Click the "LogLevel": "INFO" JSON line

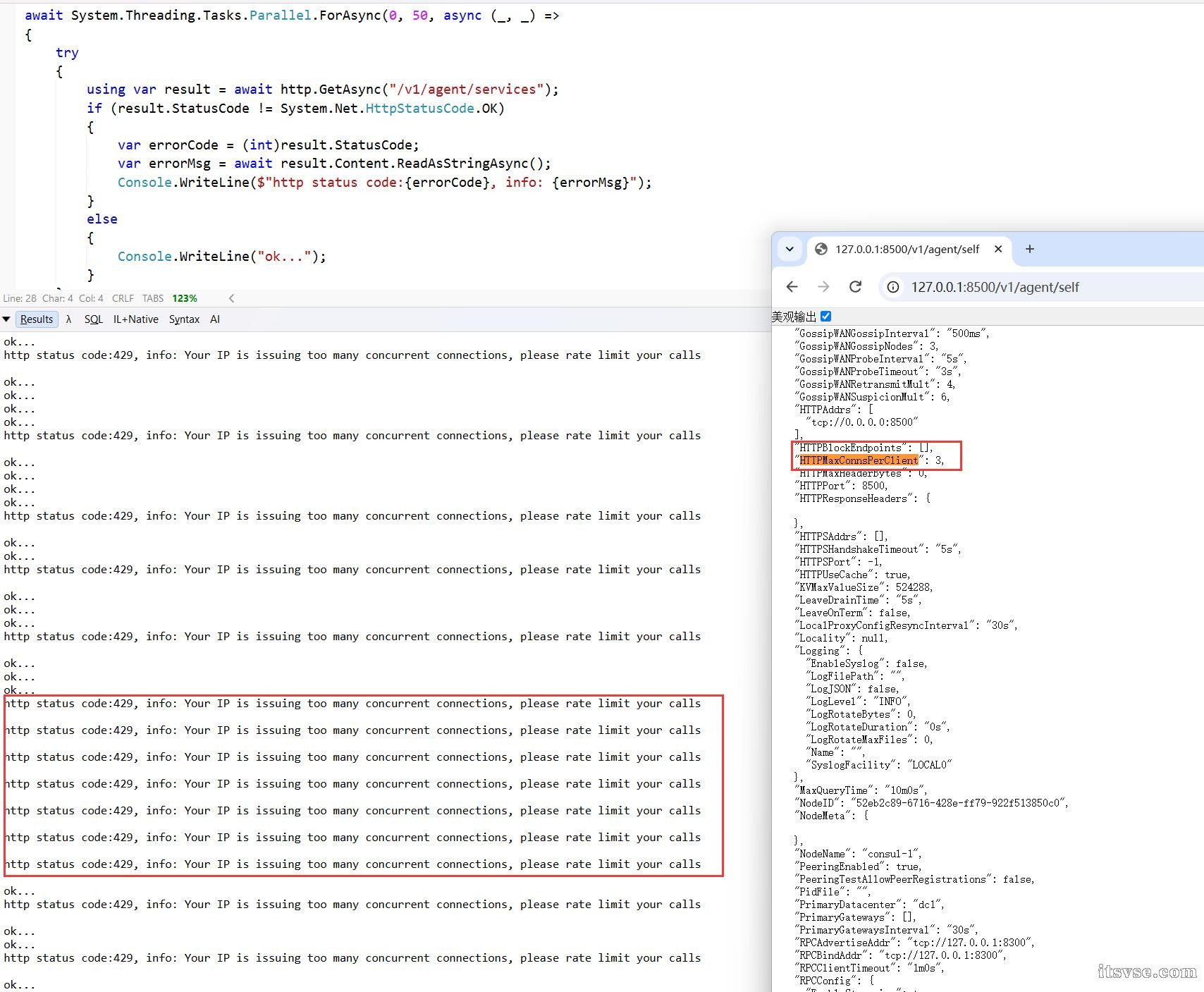pos(859,702)
